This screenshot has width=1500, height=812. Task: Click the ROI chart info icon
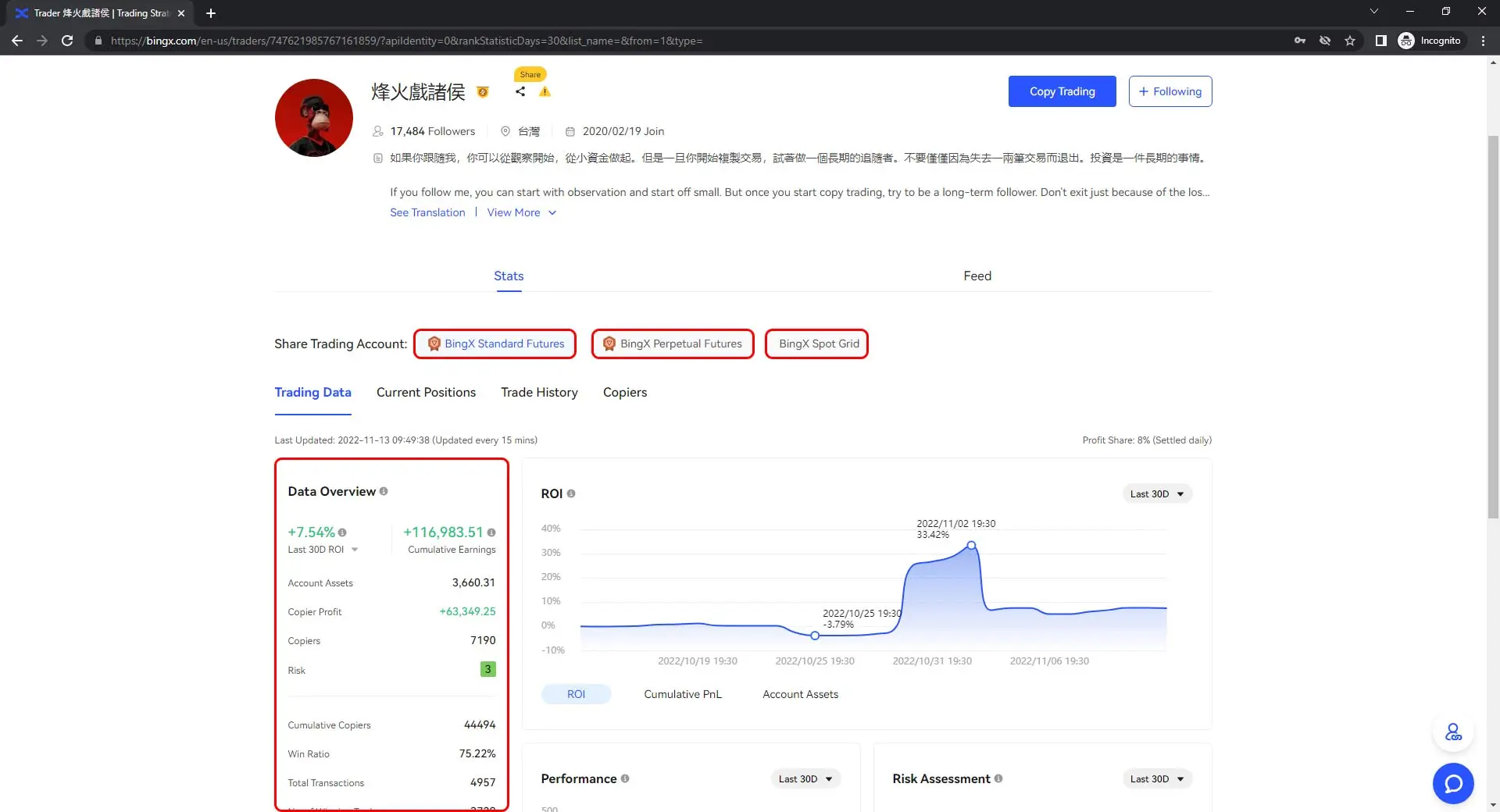click(x=571, y=493)
